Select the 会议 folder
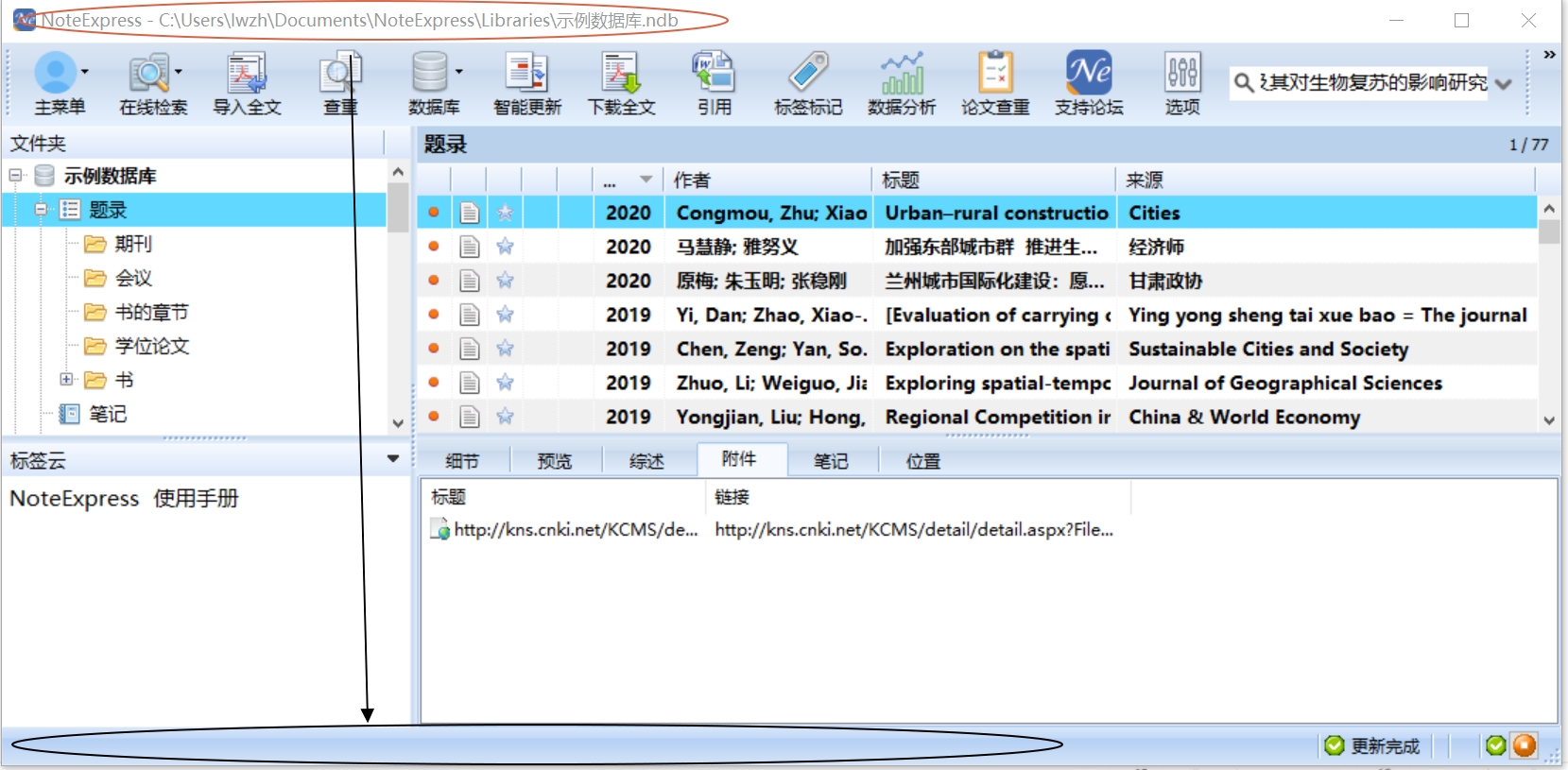The width and height of the screenshot is (1568, 770). pyautogui.click(x=133, y=278)
